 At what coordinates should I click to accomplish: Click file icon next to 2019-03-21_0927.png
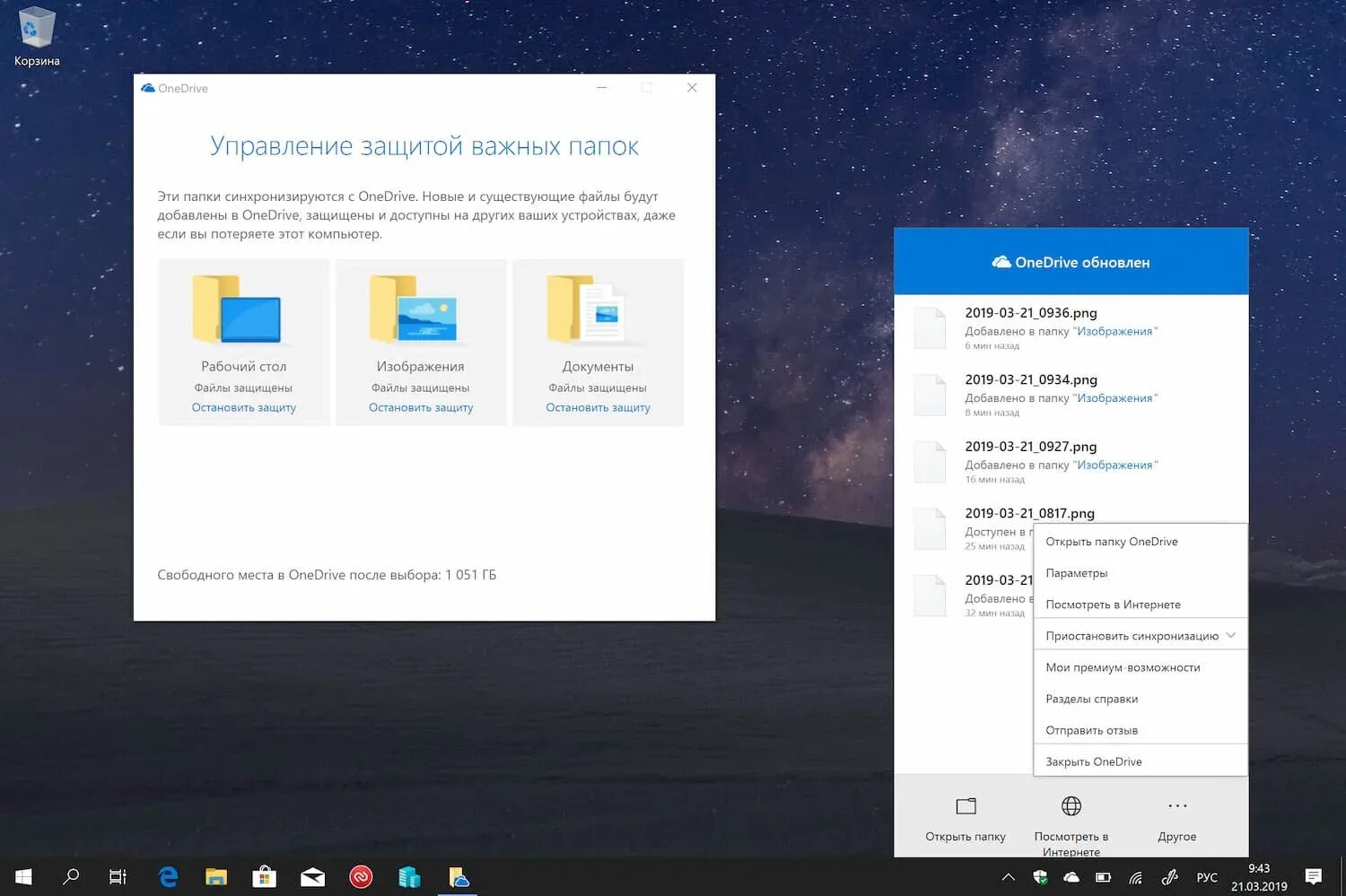pos(930,461)
